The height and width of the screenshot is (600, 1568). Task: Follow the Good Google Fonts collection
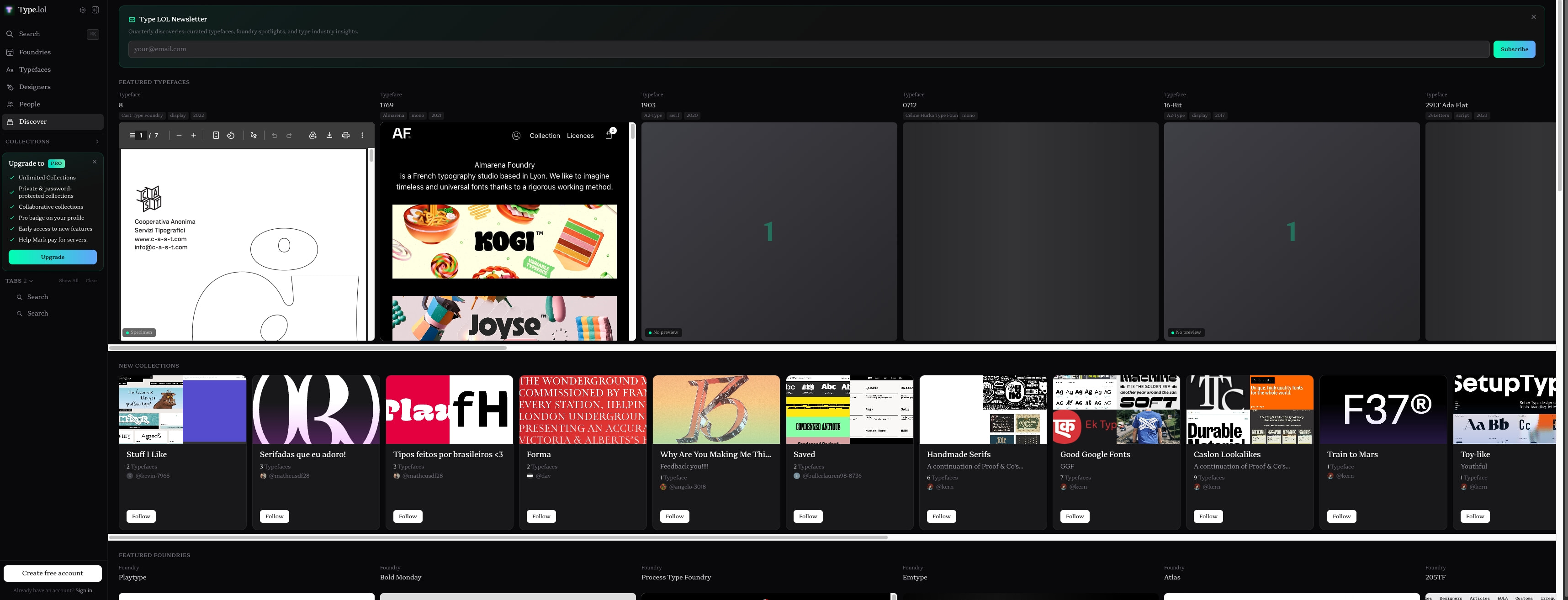click(x=1075, y=516)
